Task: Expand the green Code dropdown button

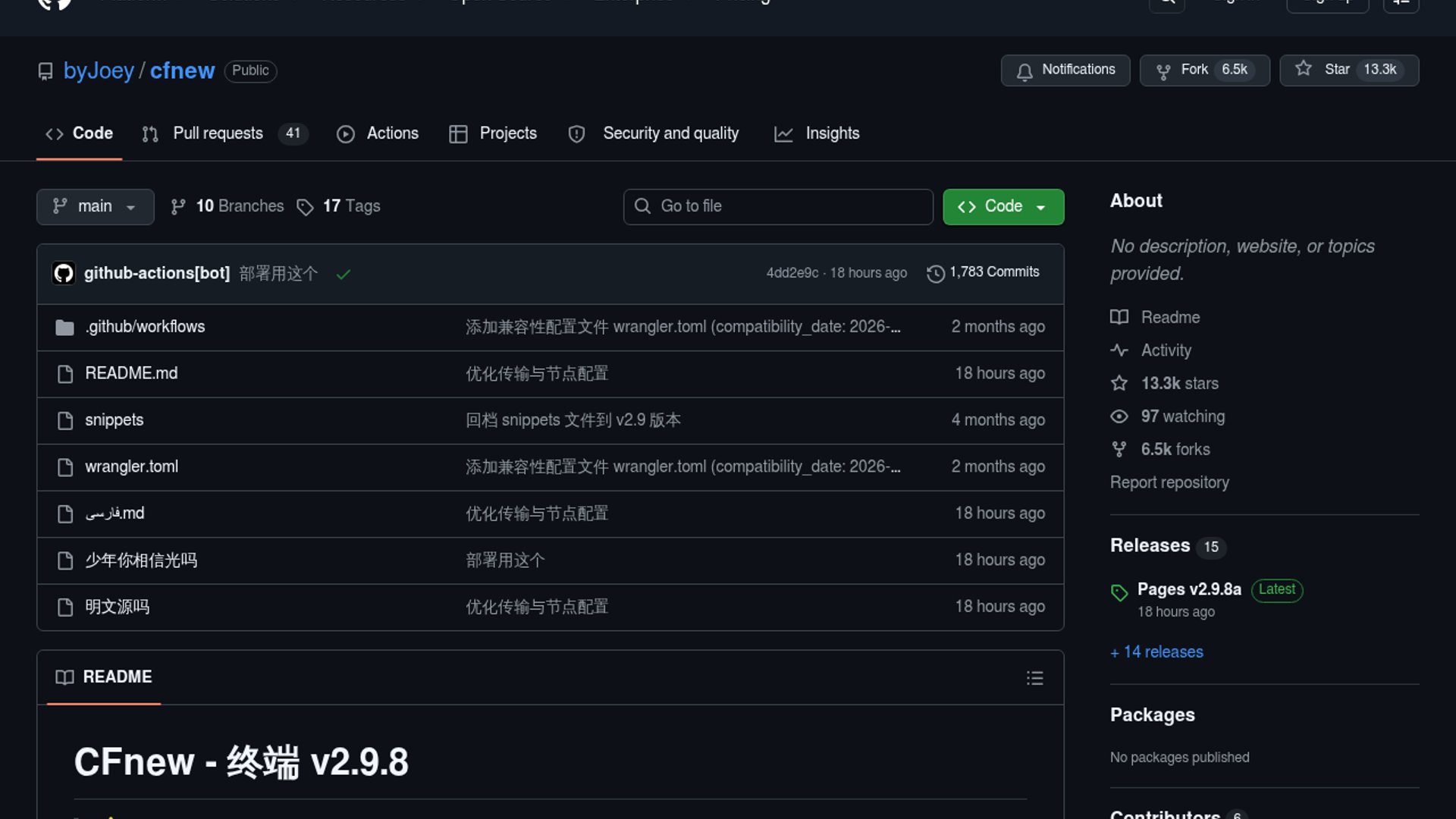Action: tap(1003, 206)
